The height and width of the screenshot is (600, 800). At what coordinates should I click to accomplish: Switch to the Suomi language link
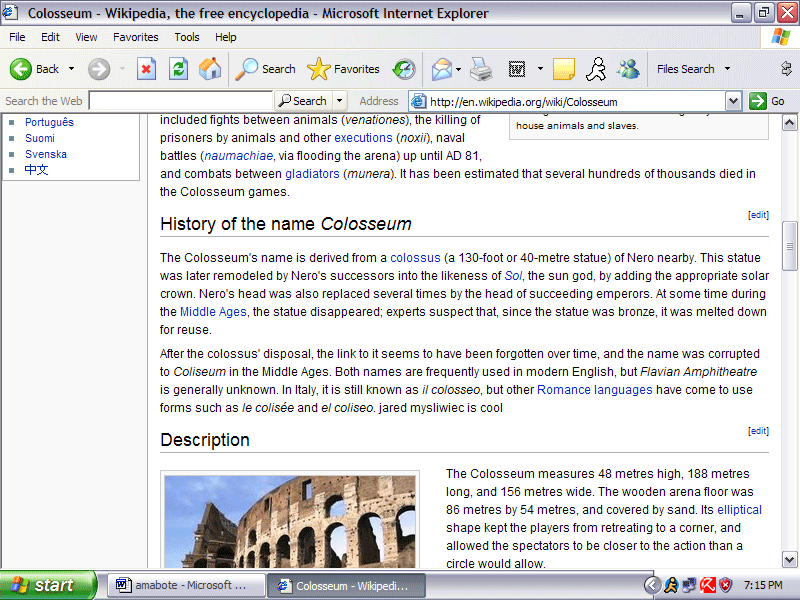click(40, 138)
